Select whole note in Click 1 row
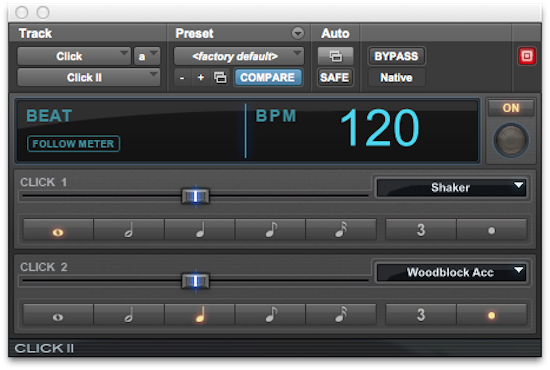 click(58, 230)
